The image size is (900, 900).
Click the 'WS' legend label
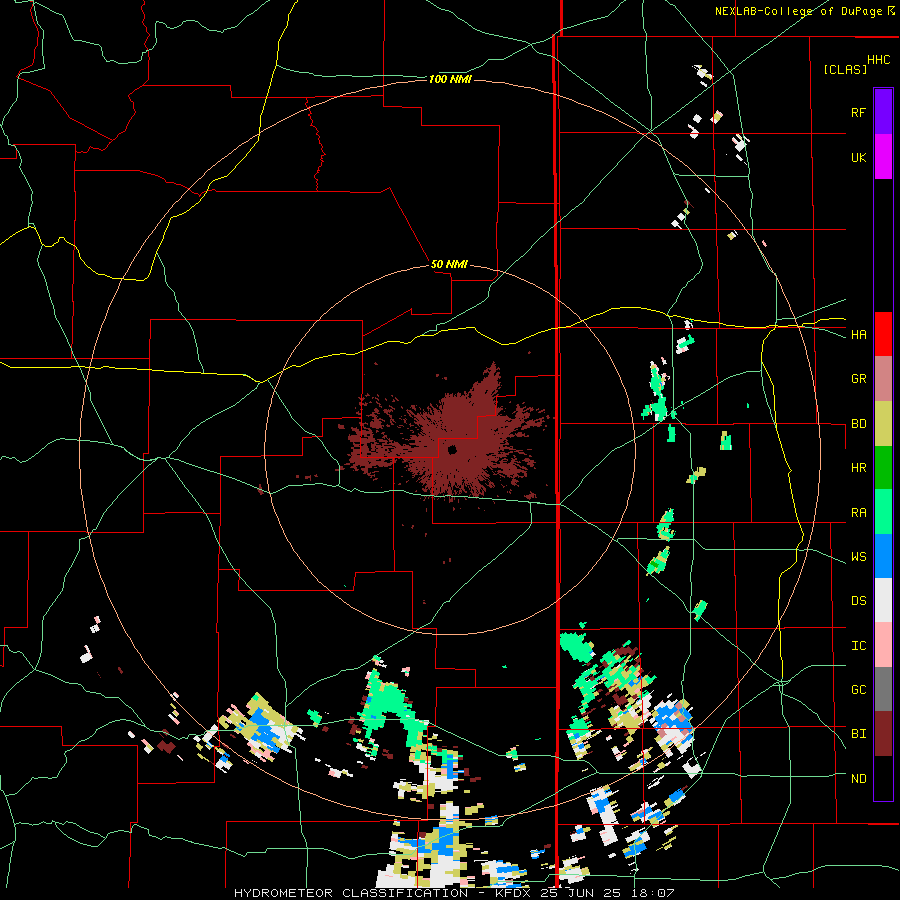click(858, 557)
